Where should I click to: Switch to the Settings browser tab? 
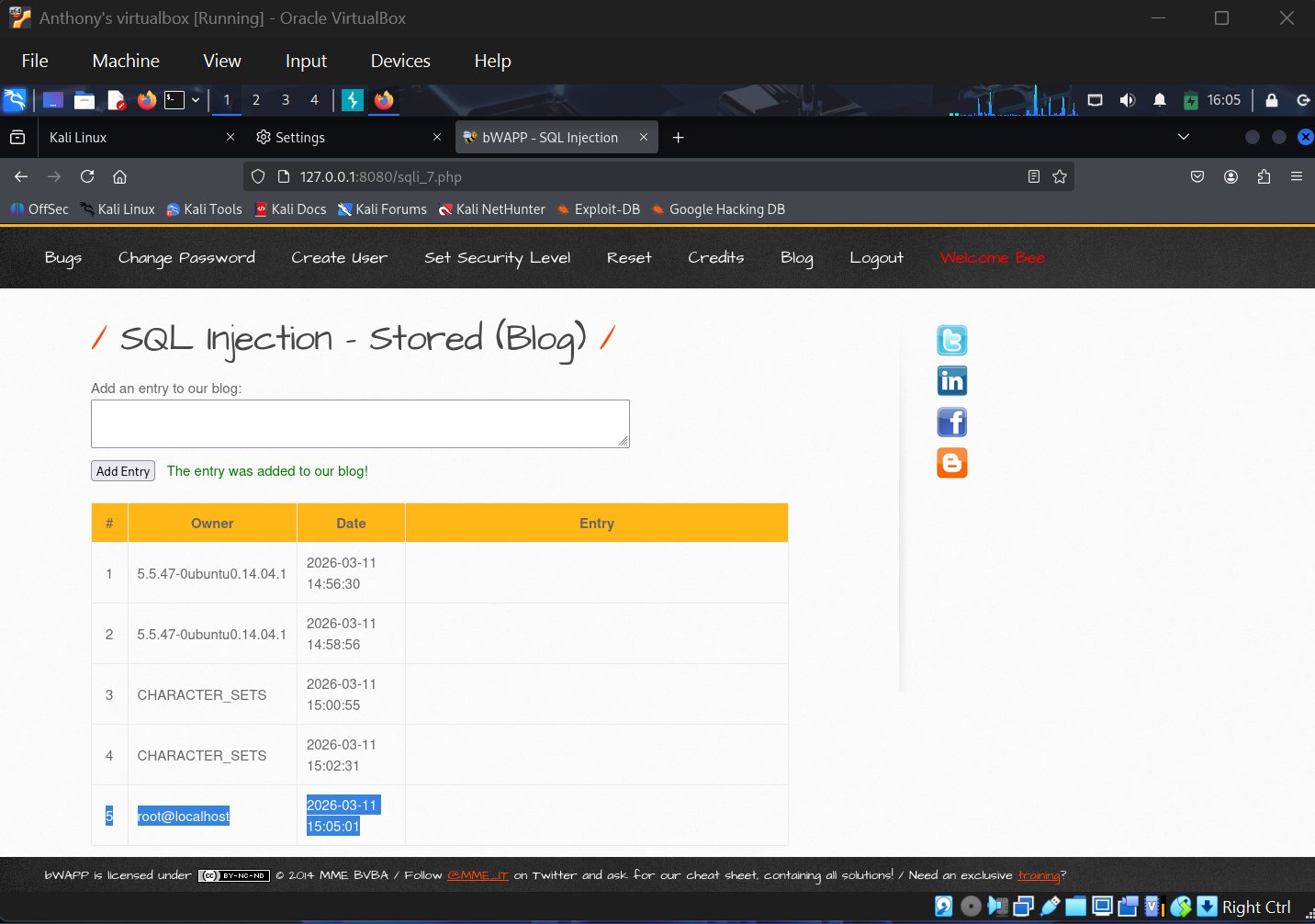(x=349, y=138)
